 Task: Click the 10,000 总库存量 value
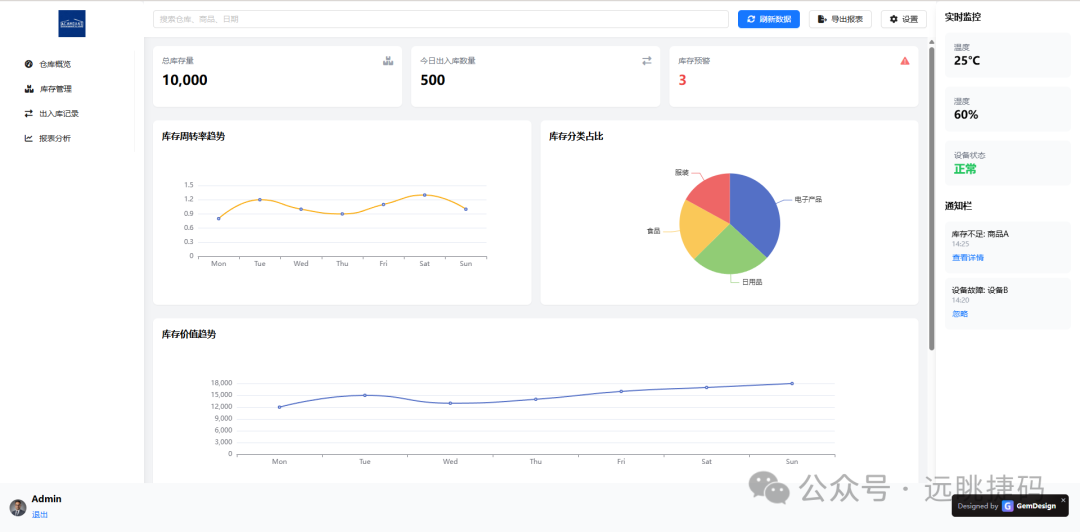point(185,80)
